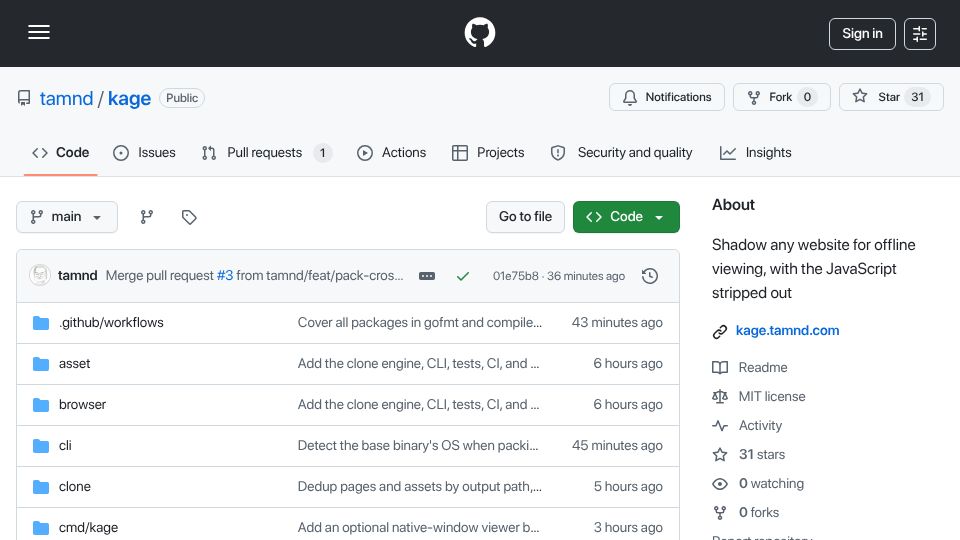Click the link icon beside kage.tamnd.com
The width and height of the screenshot is (960, 540).
[x=720, y=331]
